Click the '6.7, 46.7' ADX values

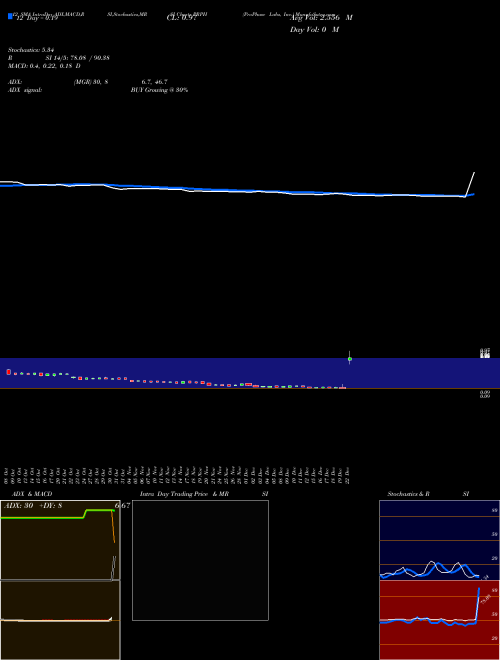(154, 82)
